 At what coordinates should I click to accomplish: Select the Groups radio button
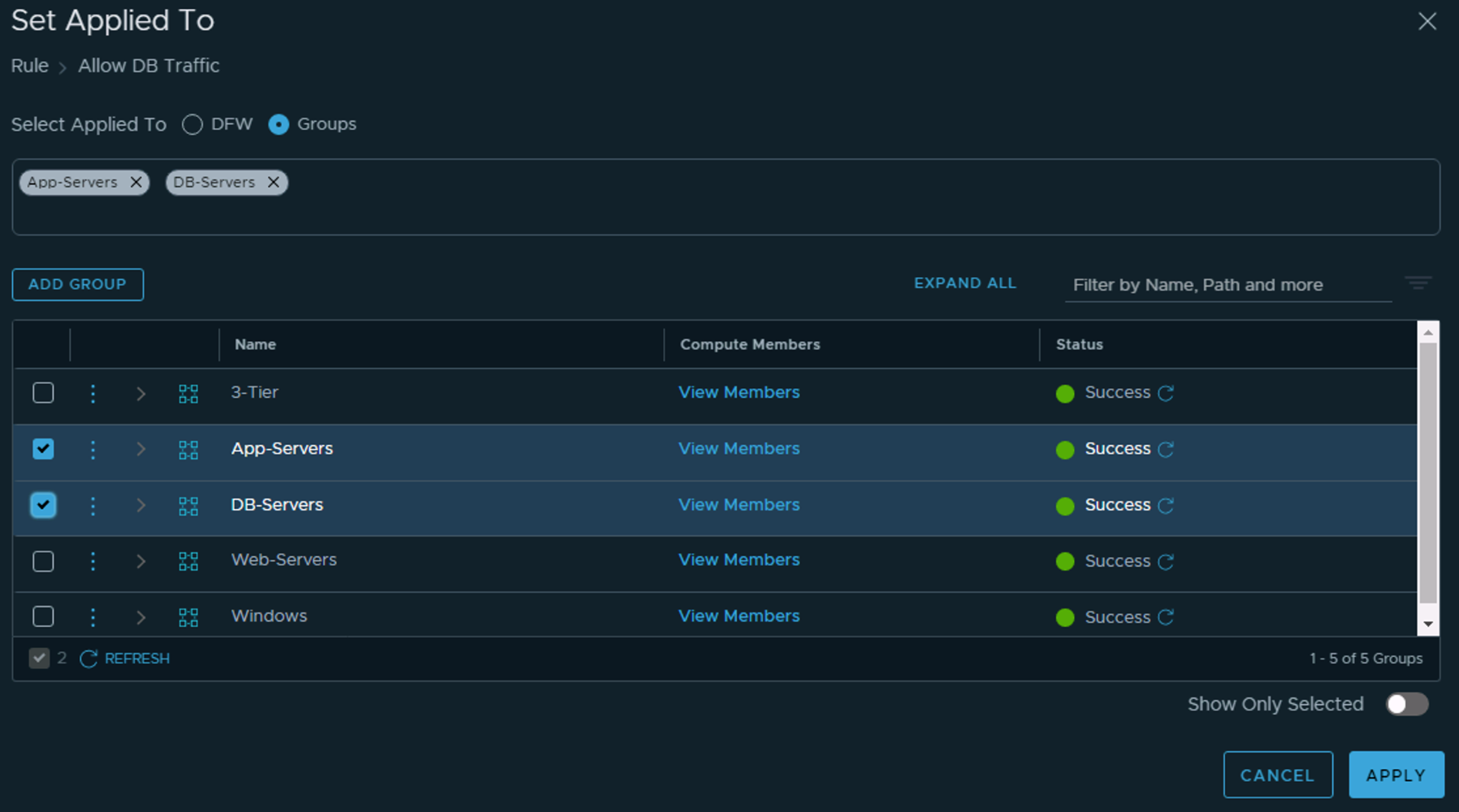[279, 124]
